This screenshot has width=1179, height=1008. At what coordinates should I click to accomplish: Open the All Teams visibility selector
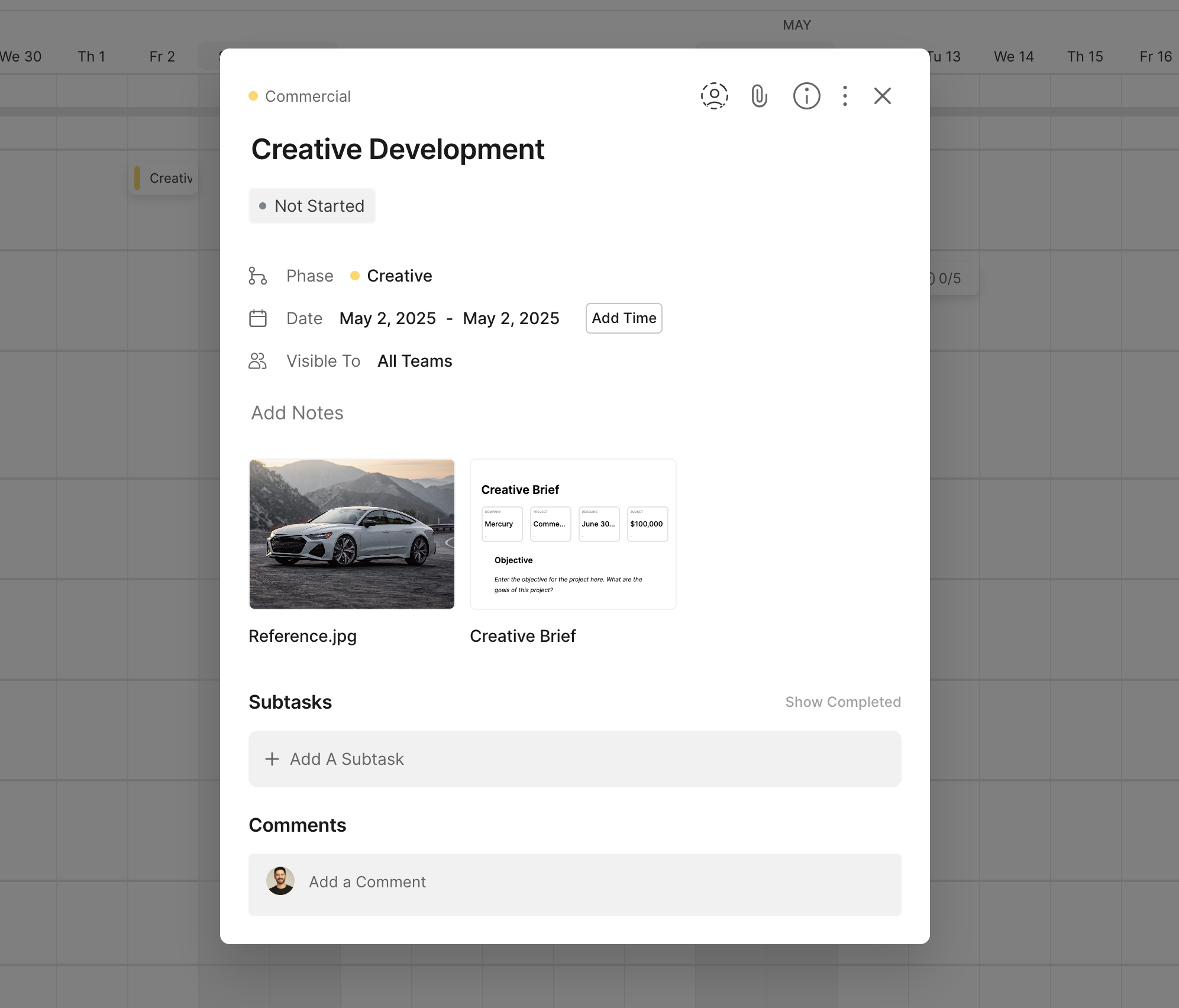415,361
